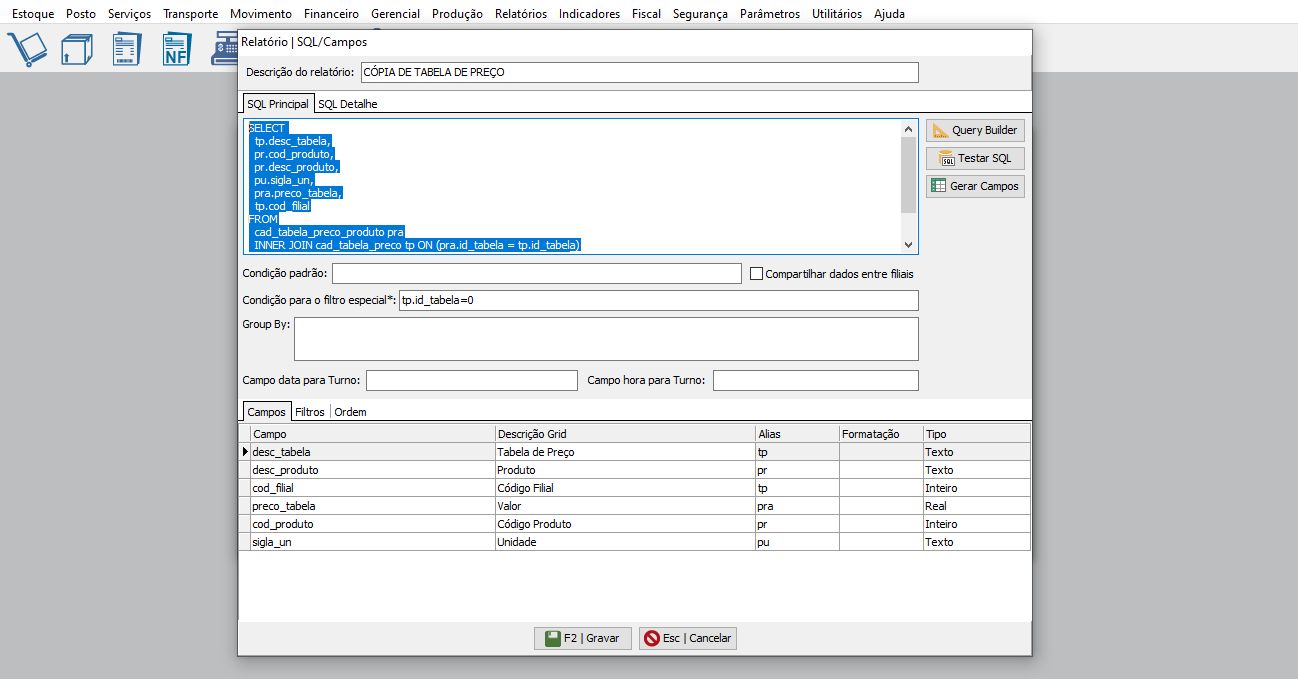1298x679 pixels.
Task: Switch to the SQL Detalhe tab
Action: 347,104
